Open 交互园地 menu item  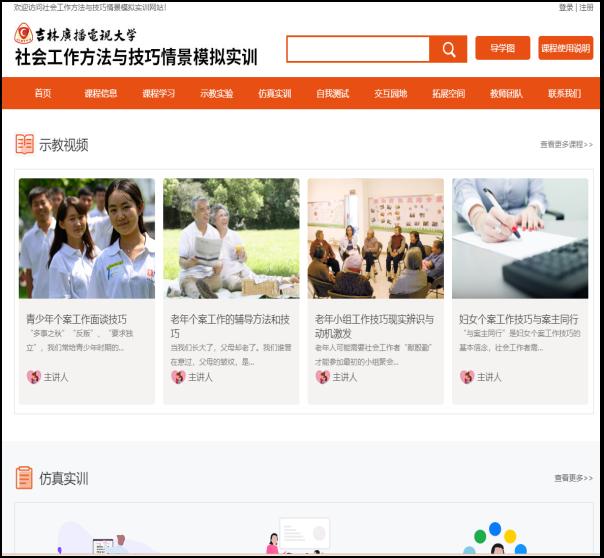(x=391, y=93)
